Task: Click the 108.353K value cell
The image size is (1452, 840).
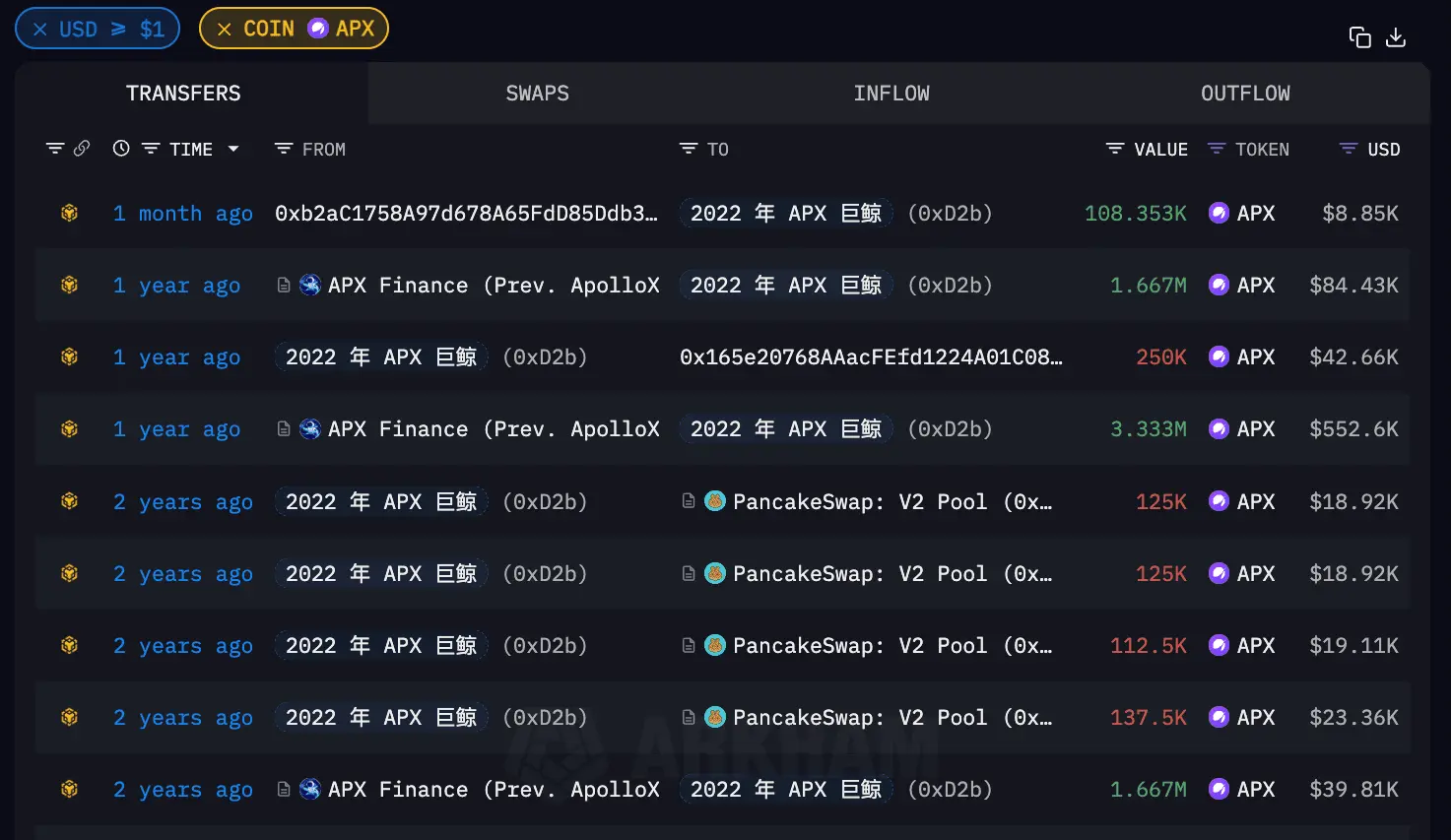Action: (x=1136, y=214)
